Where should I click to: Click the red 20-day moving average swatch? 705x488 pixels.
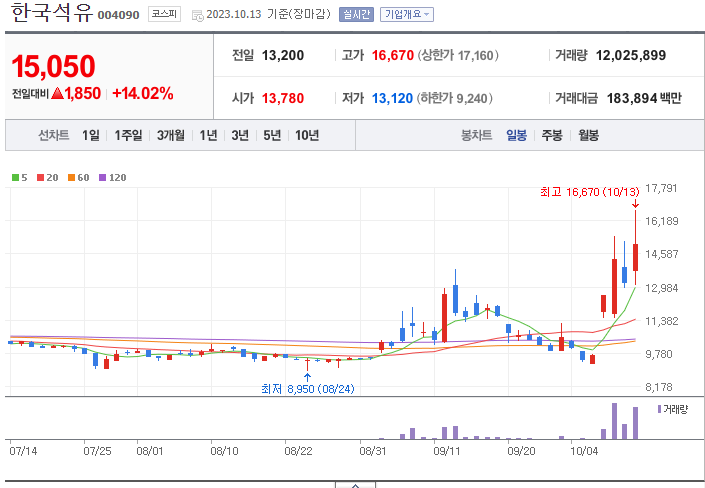point(40,178)
